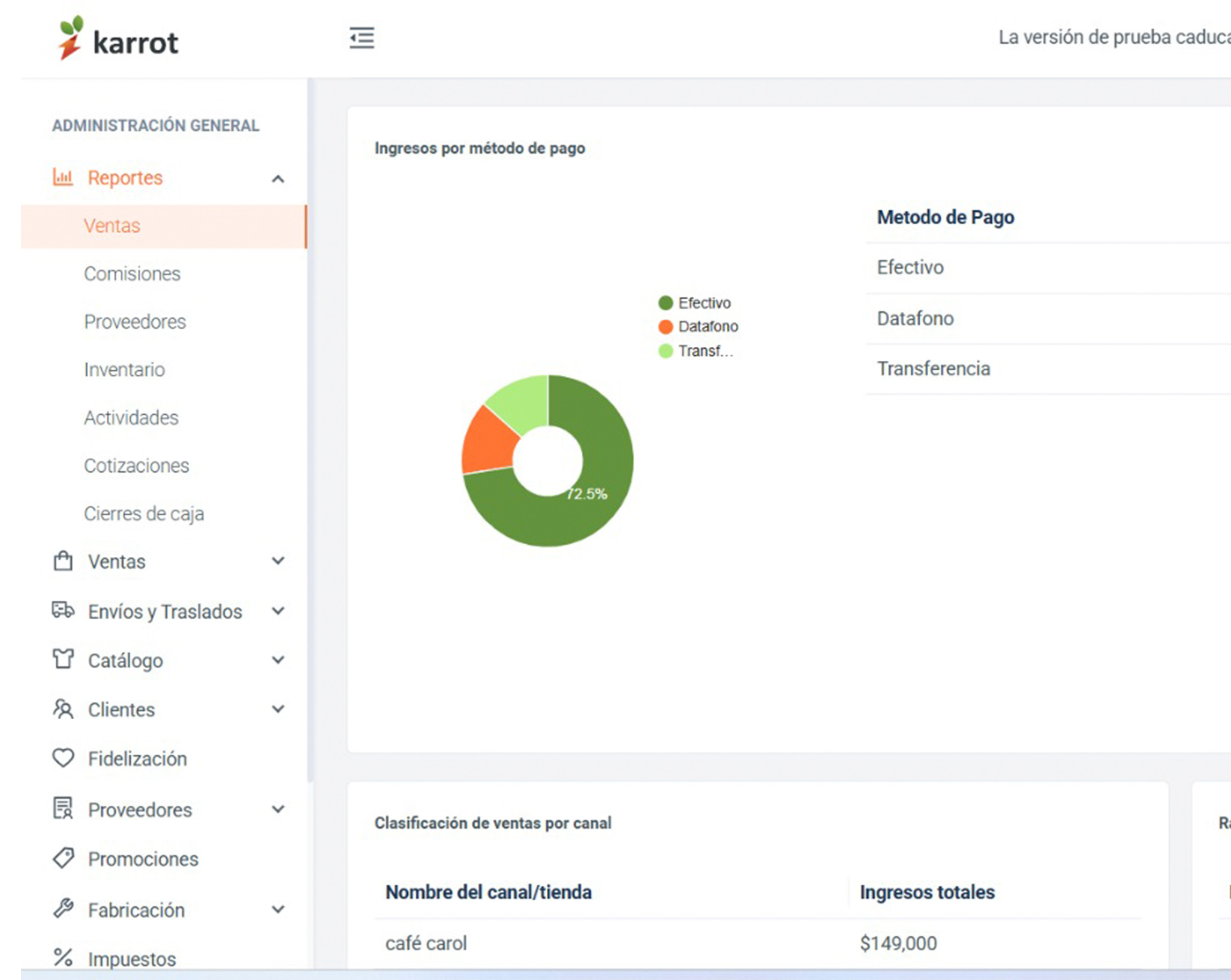Click the 72.5% chart label
The width and height of the screenshot is (1231, 980).
coord(586,494)
